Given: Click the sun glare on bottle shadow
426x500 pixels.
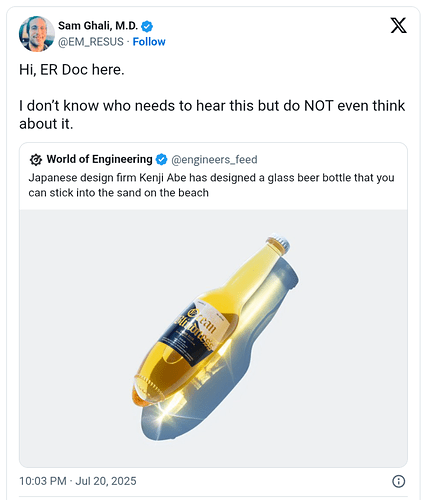Looking at the screenshot, I should 164,411.
